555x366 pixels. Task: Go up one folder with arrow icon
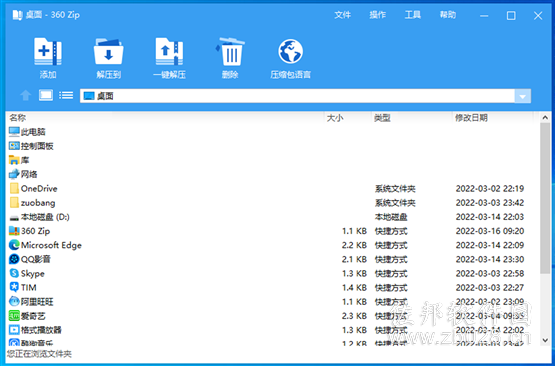[25, 95]
